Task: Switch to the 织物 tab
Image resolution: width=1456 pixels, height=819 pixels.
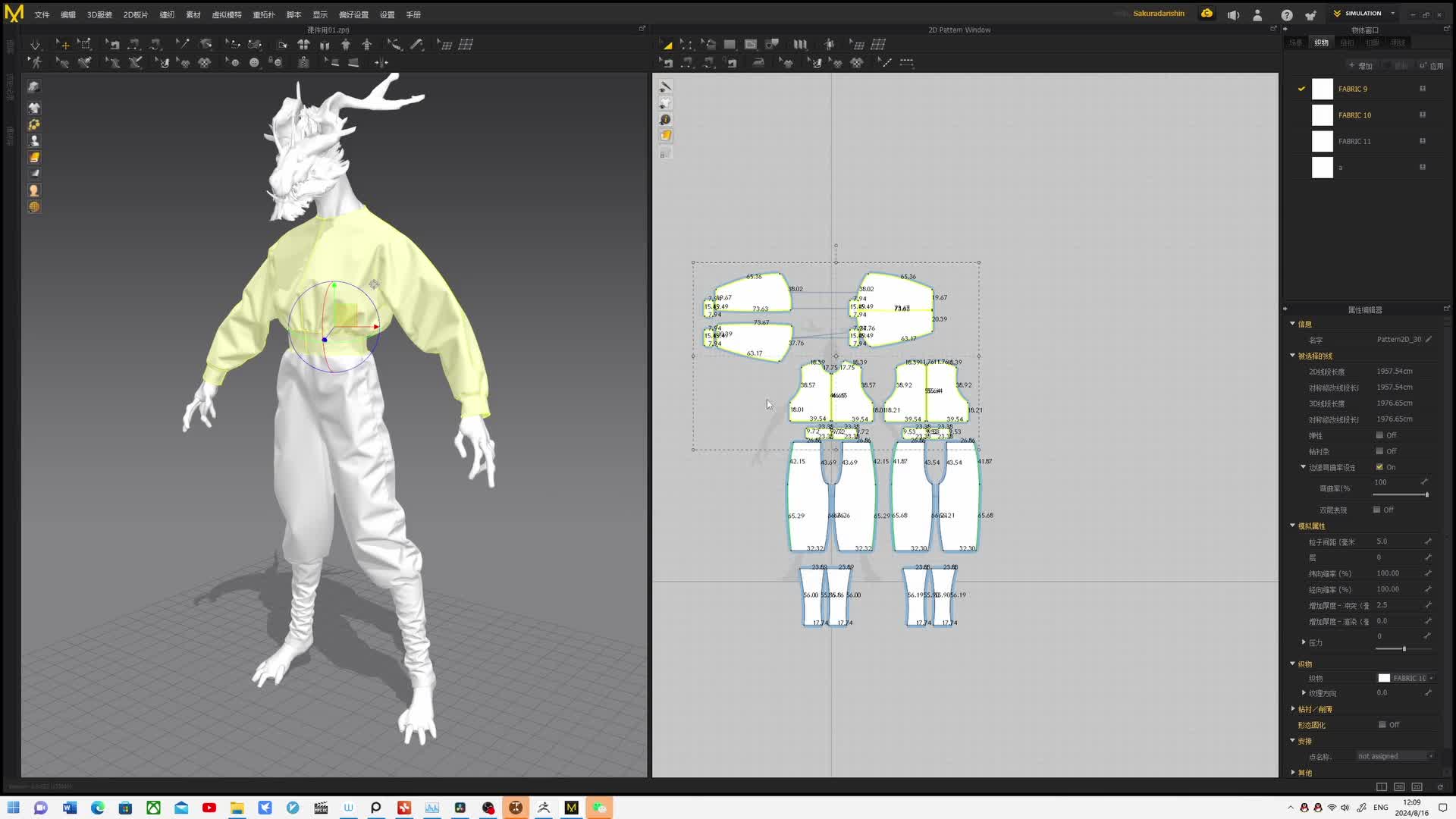Action: 1321,42
